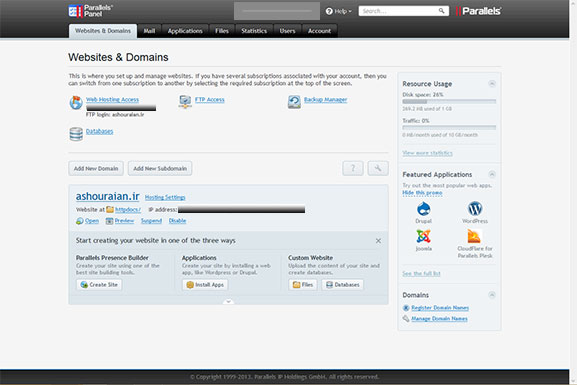Open the subscription selector at top
This screenshot has height=385, width=577.
point(277,11)
